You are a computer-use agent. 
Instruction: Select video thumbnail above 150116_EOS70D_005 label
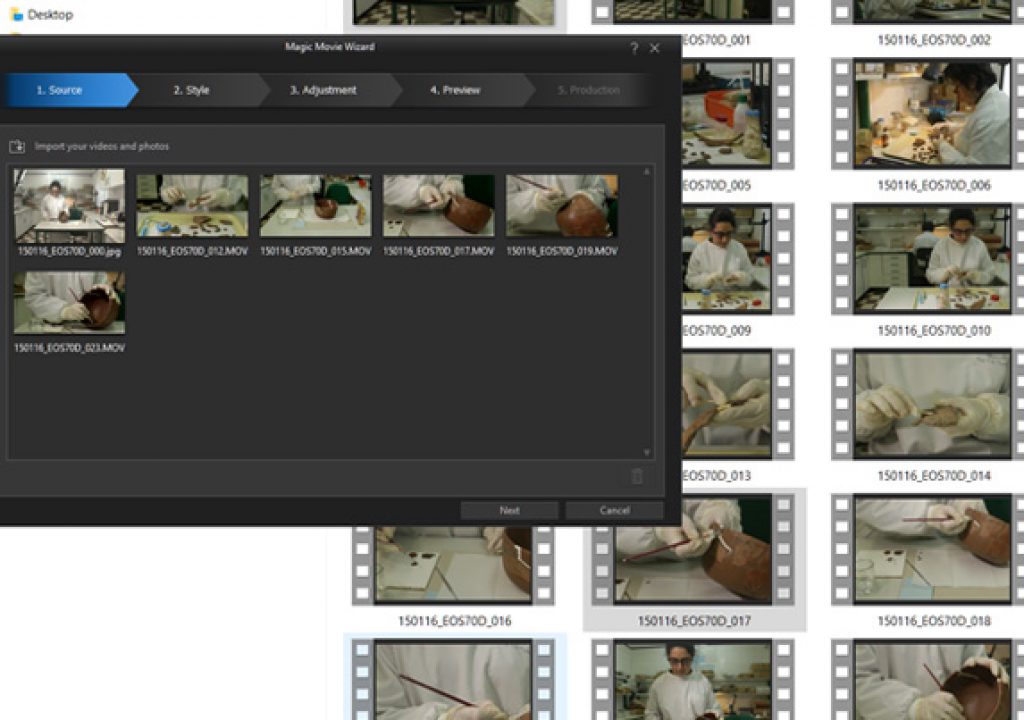pos(738,114)
